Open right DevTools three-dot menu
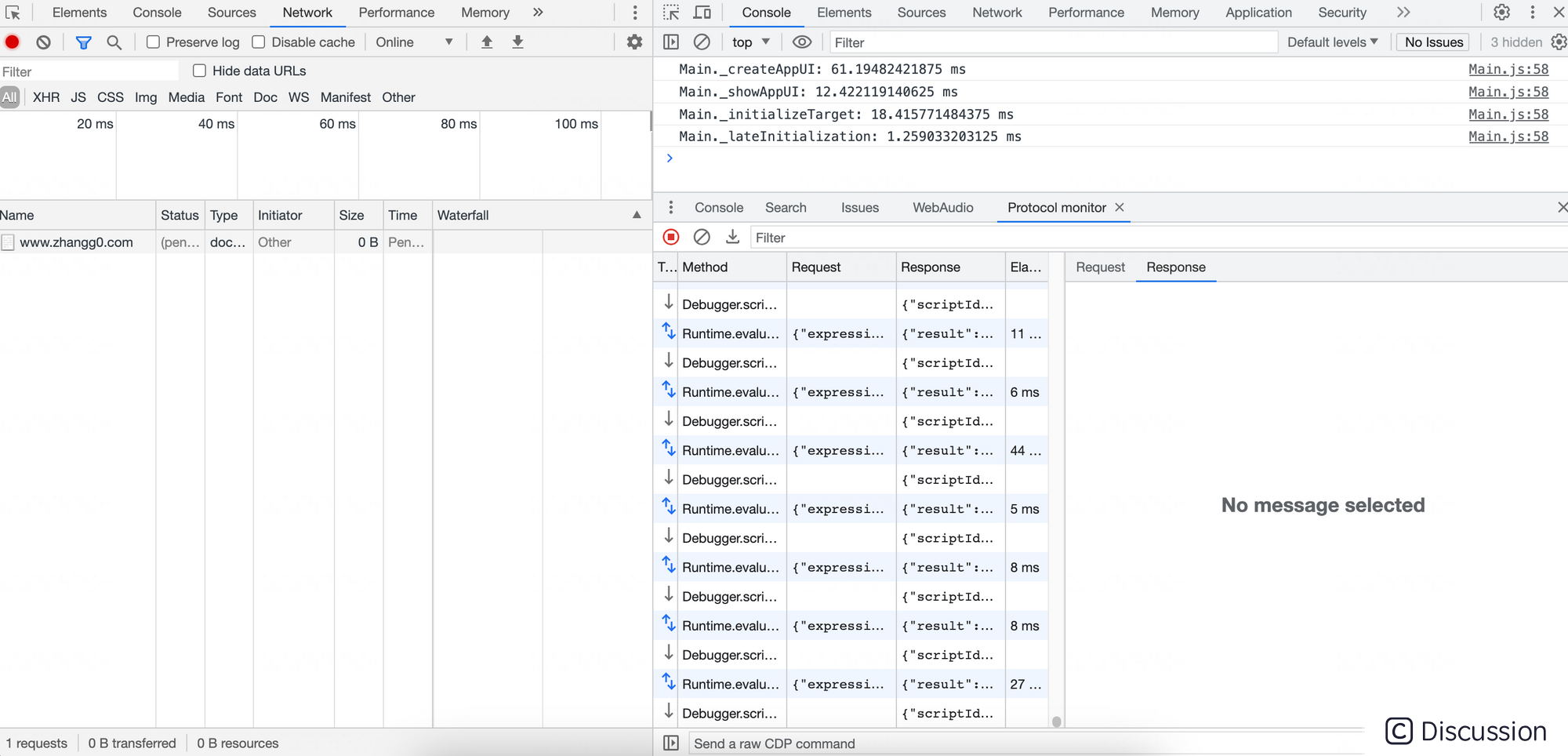1568x756 pixels. tap(1533, 13)
